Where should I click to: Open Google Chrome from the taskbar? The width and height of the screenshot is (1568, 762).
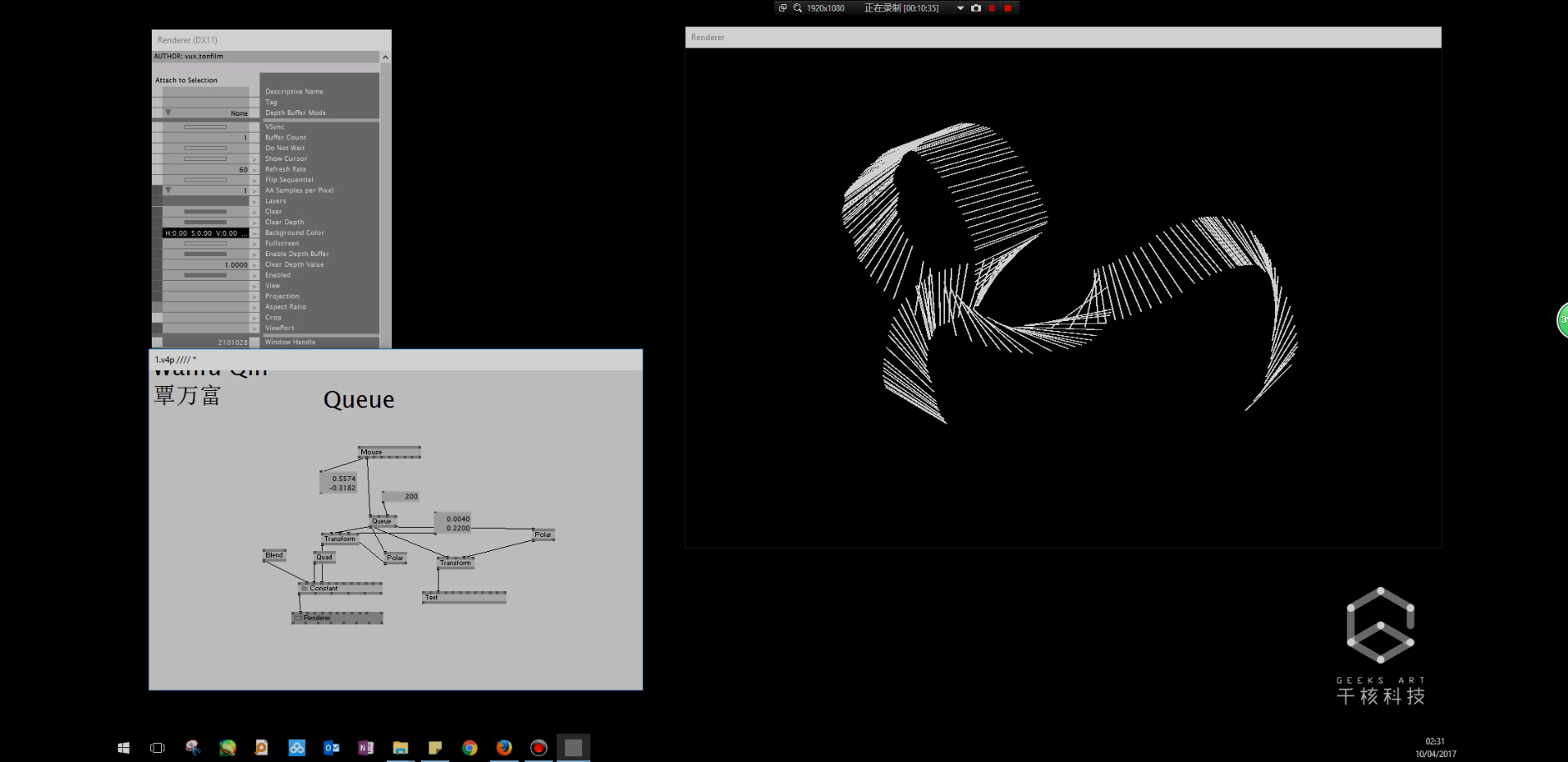[x=470, y=747]
